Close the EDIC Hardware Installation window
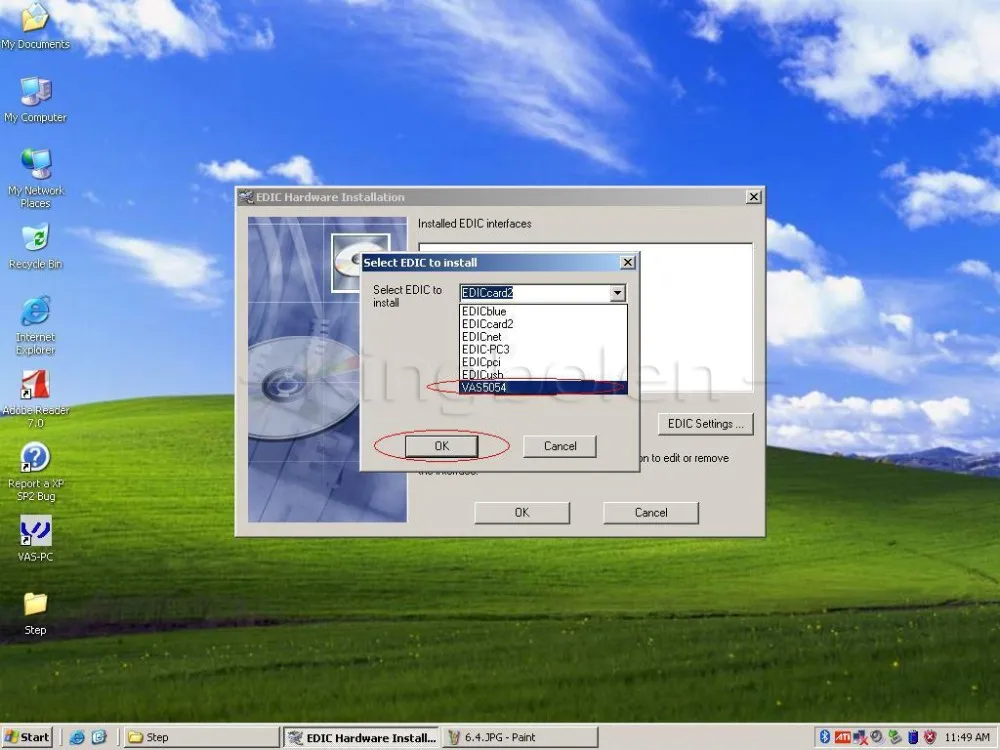This screenshot has width=1000, height=750. pyautogui.click(x=754, y=197)
